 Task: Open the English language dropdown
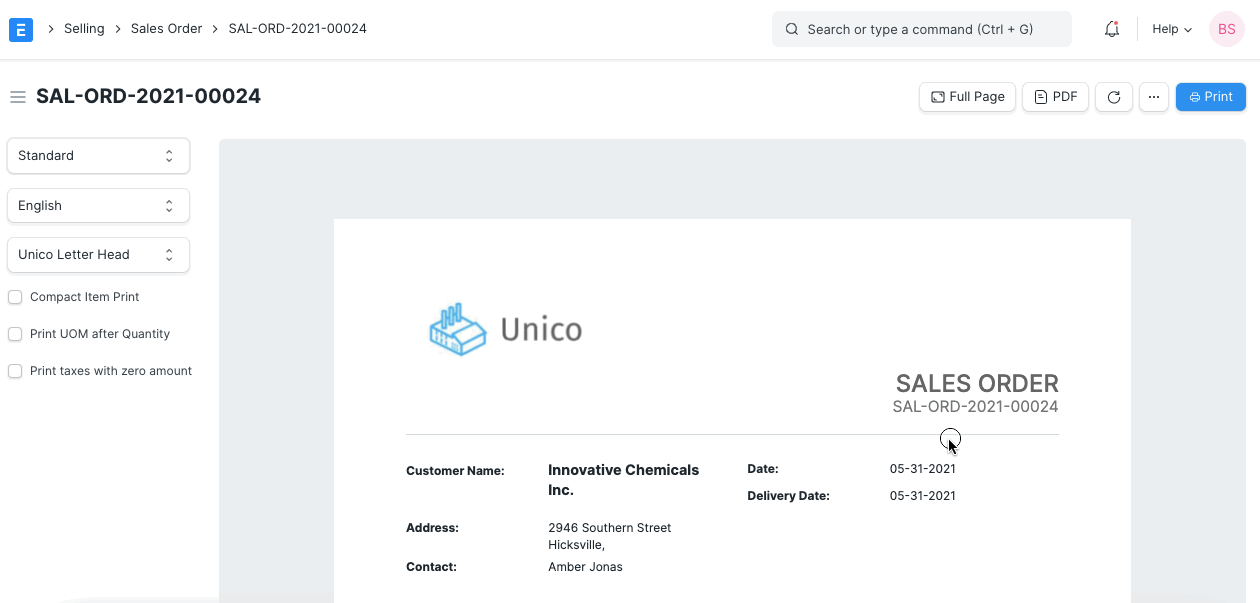(98, 205)
